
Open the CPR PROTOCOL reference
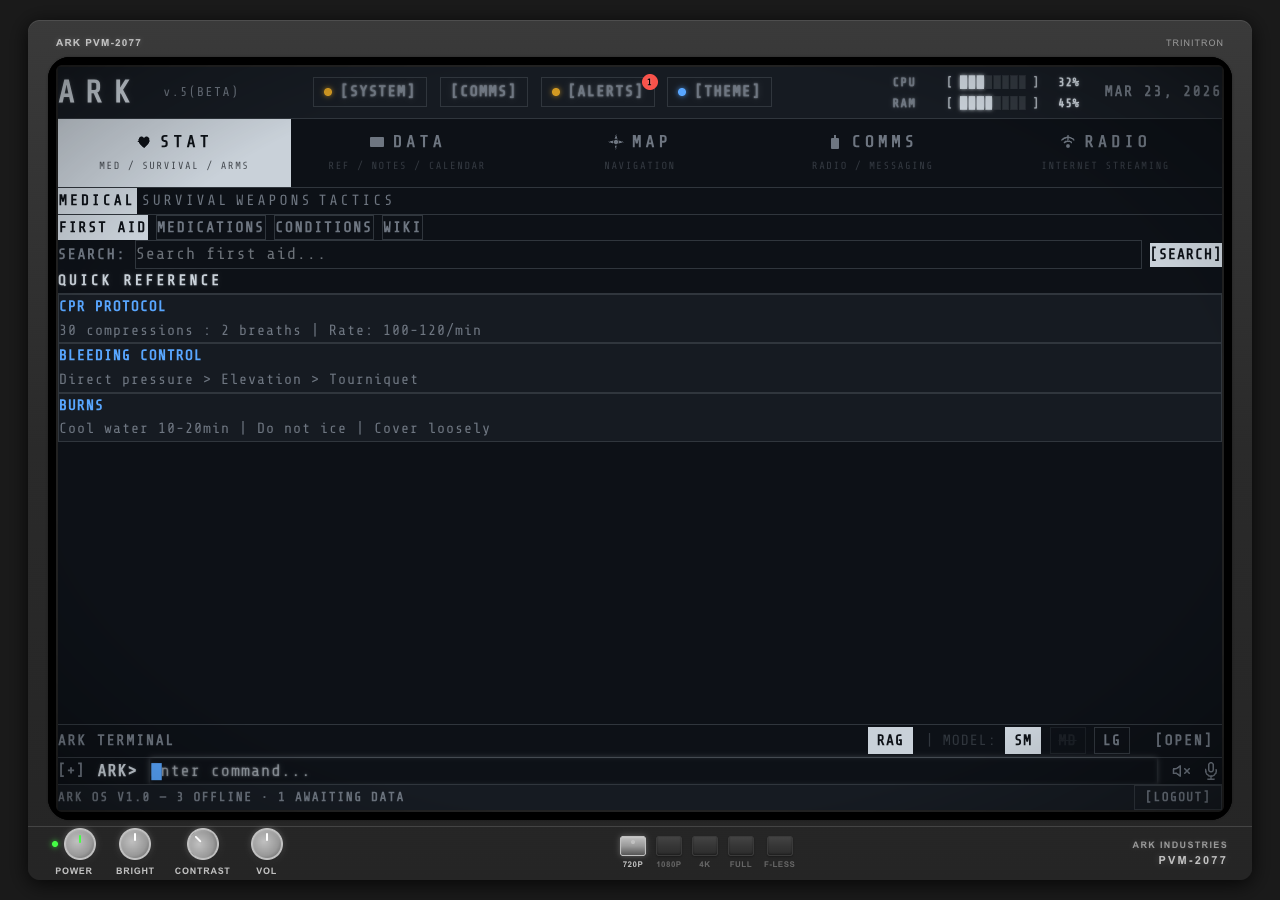click(112, 306)
